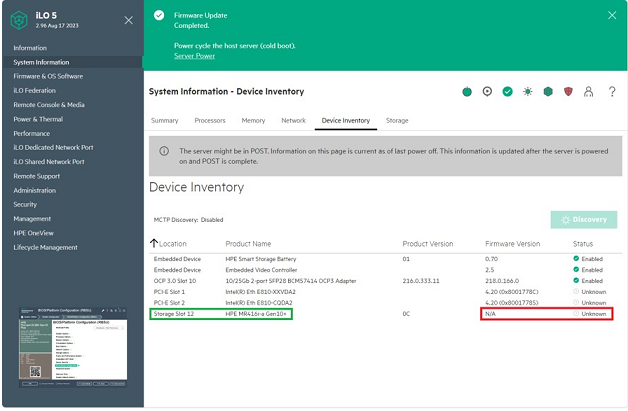Open Power & Thermal page

click(x=38, y=119)
